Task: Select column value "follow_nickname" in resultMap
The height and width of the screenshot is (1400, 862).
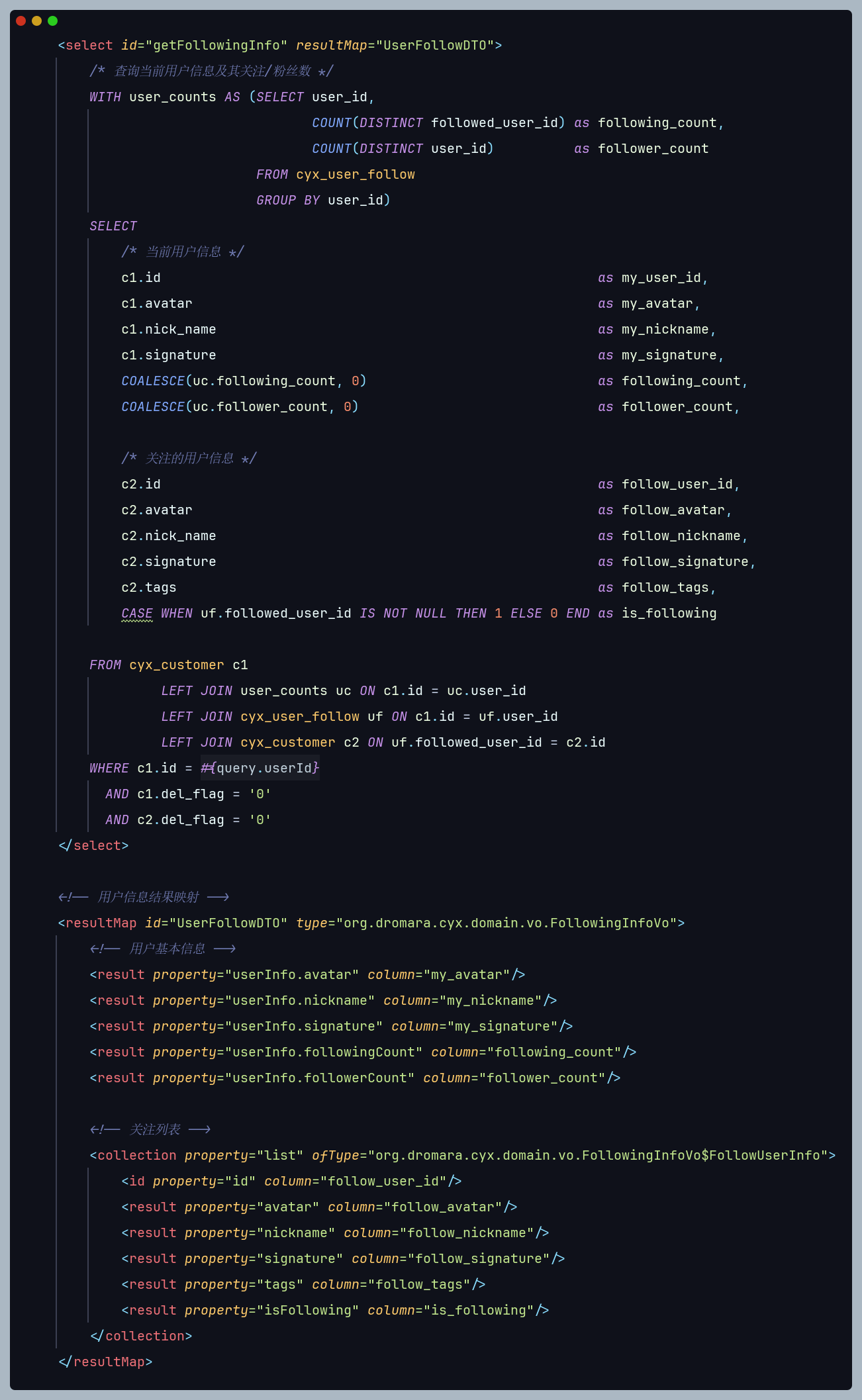Action: pos(467,1233)
